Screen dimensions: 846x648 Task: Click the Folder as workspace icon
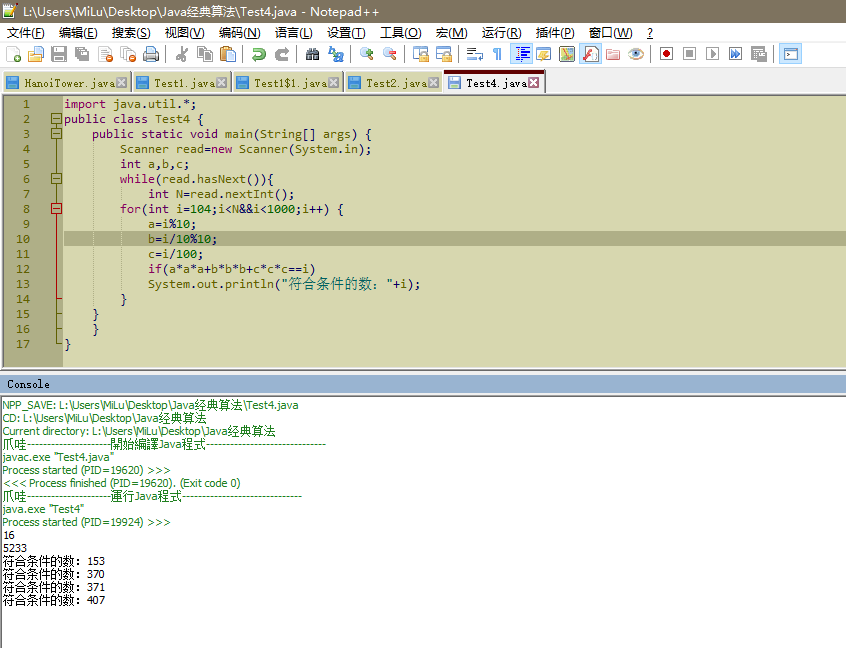point(613,54)
